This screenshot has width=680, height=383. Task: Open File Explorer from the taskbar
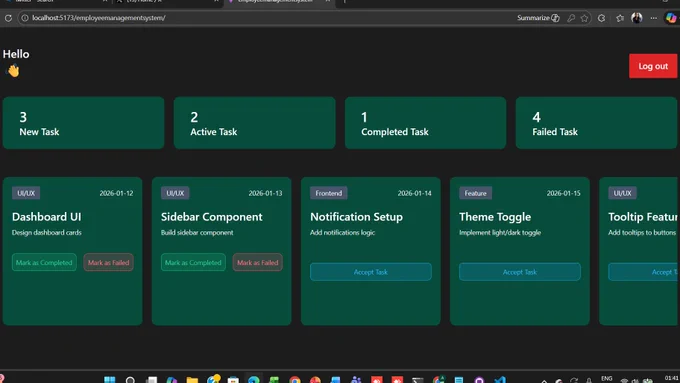pyautogui.click(x=192, y=380)
